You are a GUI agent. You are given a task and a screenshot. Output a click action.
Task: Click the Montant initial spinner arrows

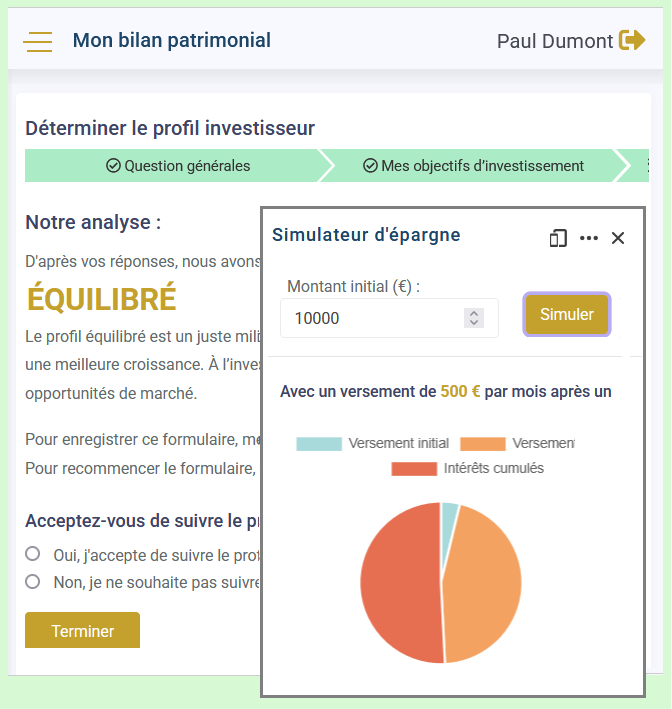pos(474,318)
